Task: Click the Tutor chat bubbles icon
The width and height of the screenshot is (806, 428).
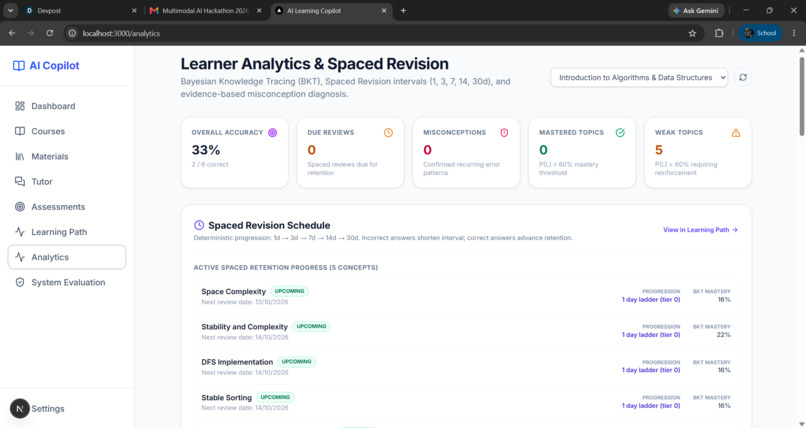Action: tap(20, 181)
